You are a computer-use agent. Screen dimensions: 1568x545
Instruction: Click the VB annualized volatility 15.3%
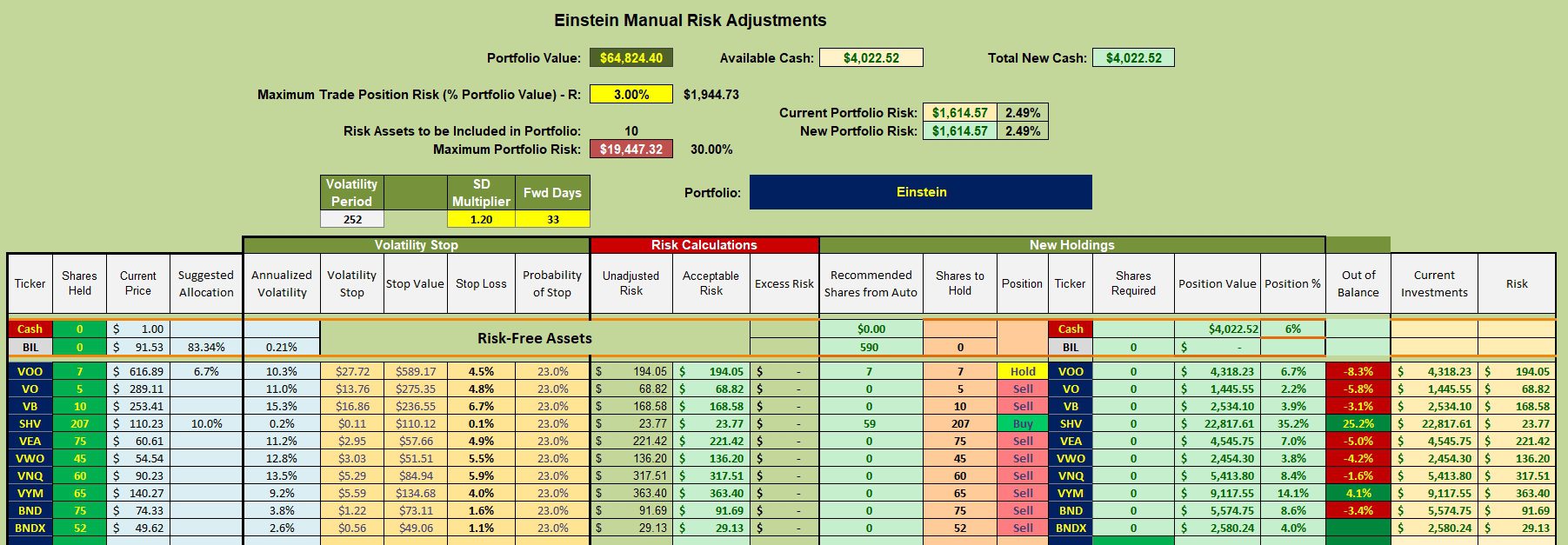tap(282, 406)
